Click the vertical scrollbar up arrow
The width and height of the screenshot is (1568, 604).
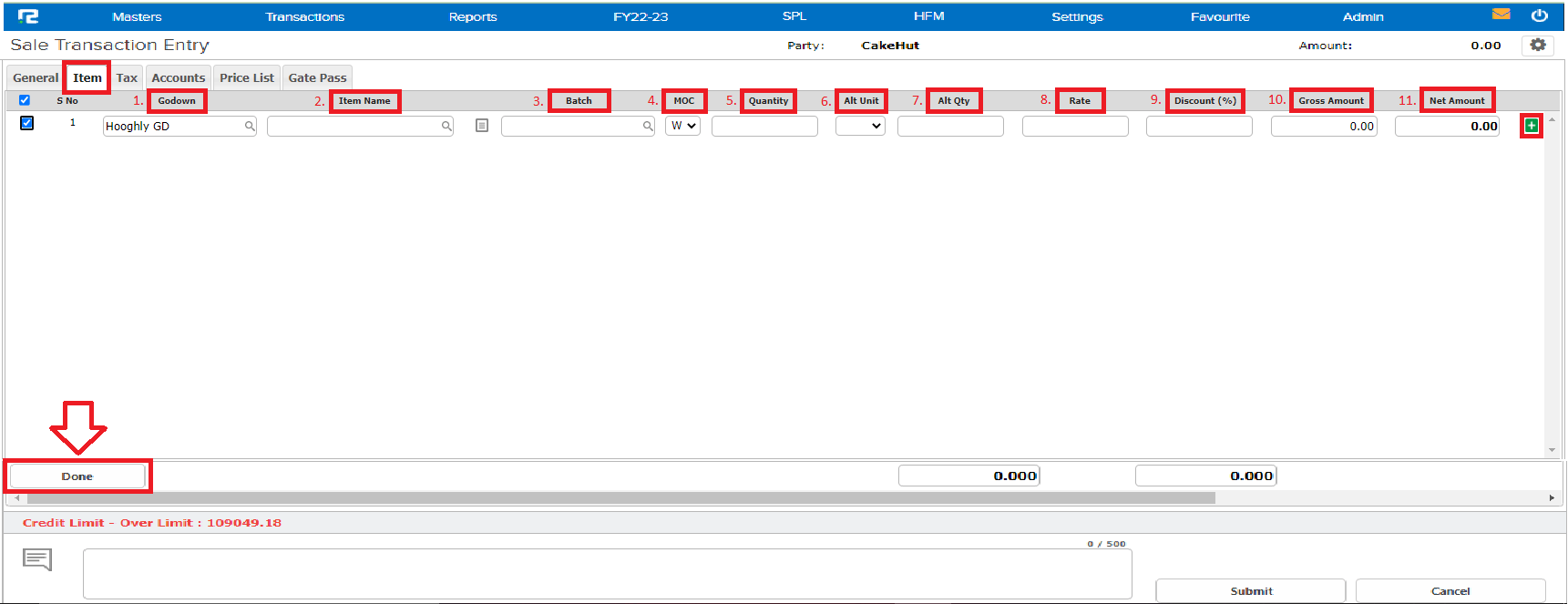tap(1552, 119)
